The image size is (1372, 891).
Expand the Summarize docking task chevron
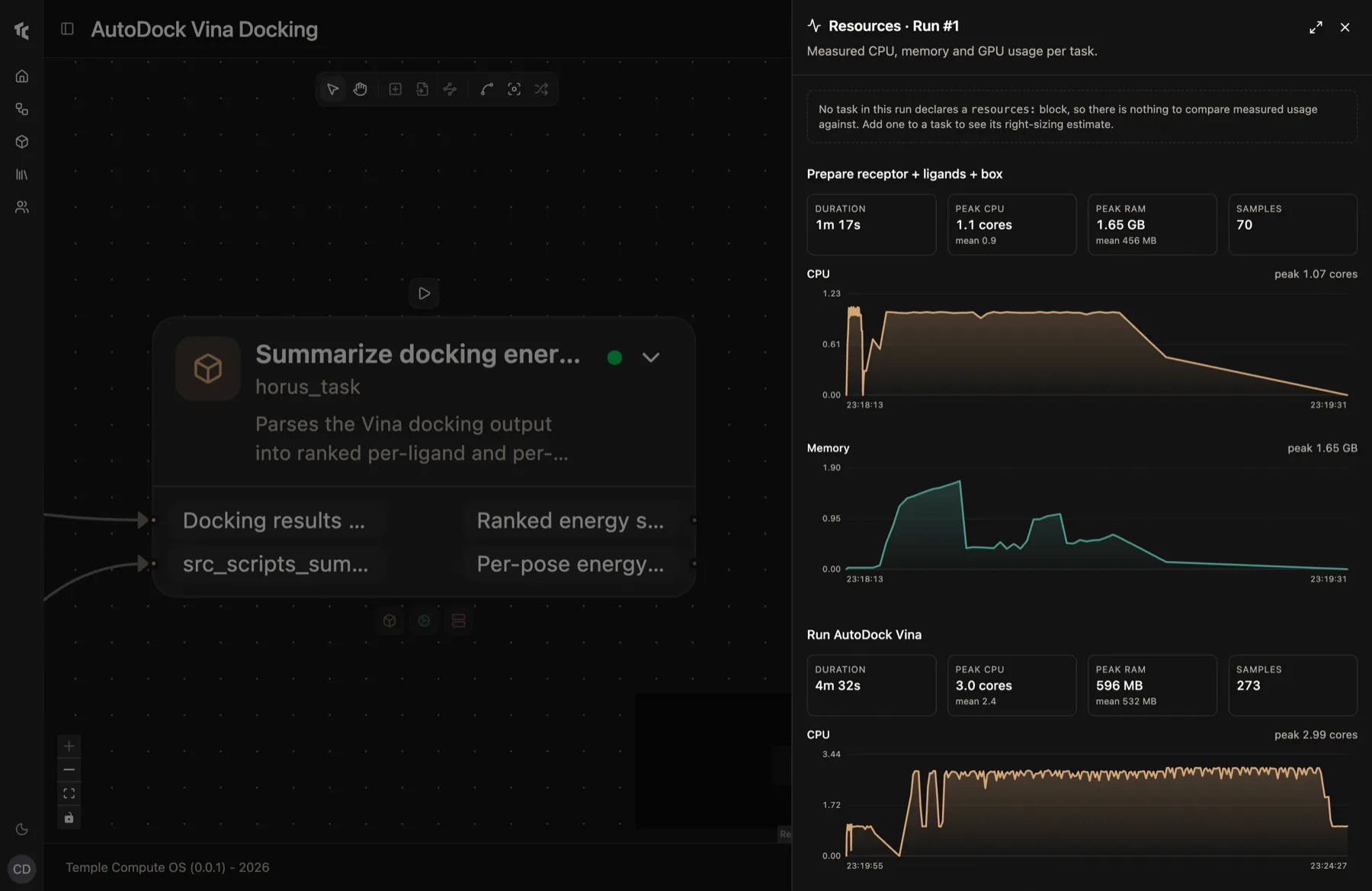(651, 357)
